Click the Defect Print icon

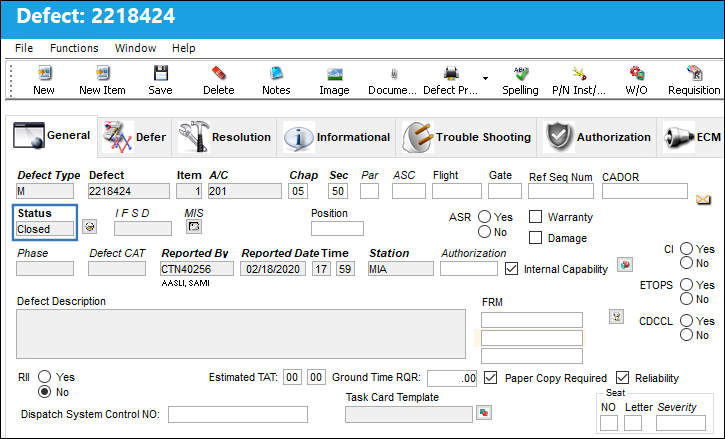[x=451, y=73]
